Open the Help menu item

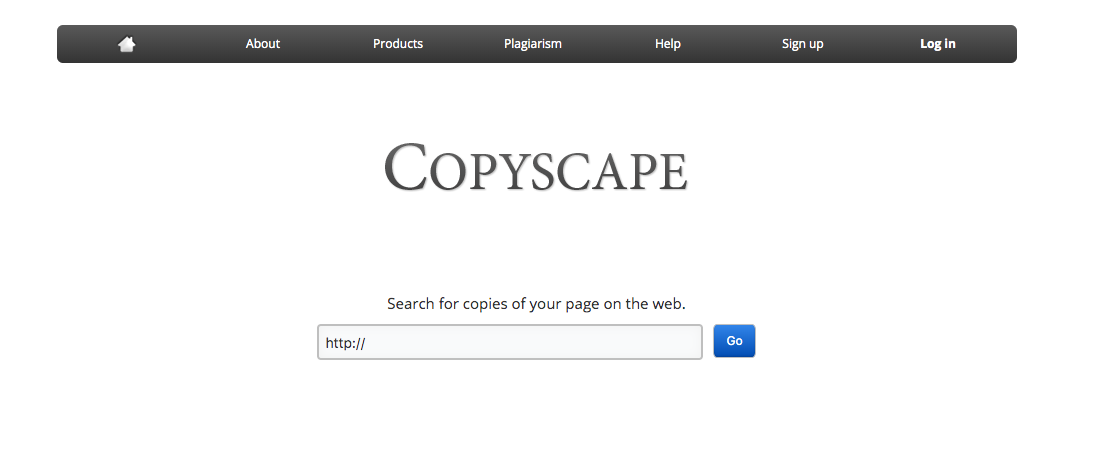tap(667, 44)
